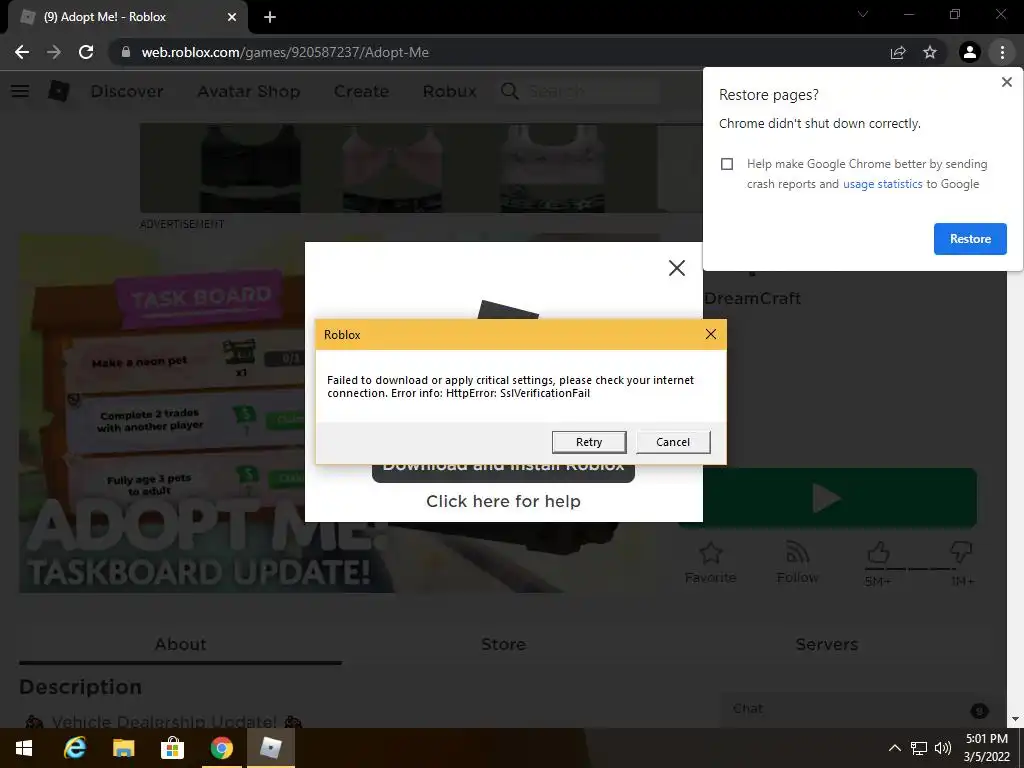Open the Robux menu item
The width and height of the screenshot is (1024, 768).
tap(449, 91)
